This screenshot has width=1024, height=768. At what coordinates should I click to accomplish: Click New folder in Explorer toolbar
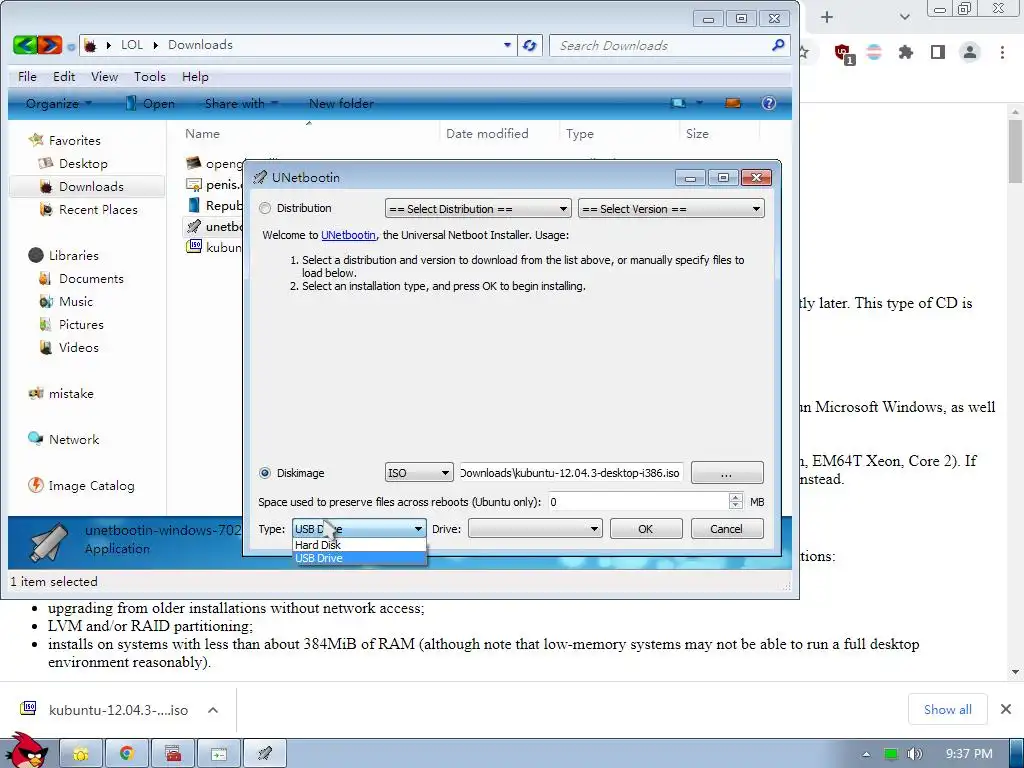[341, 103]
